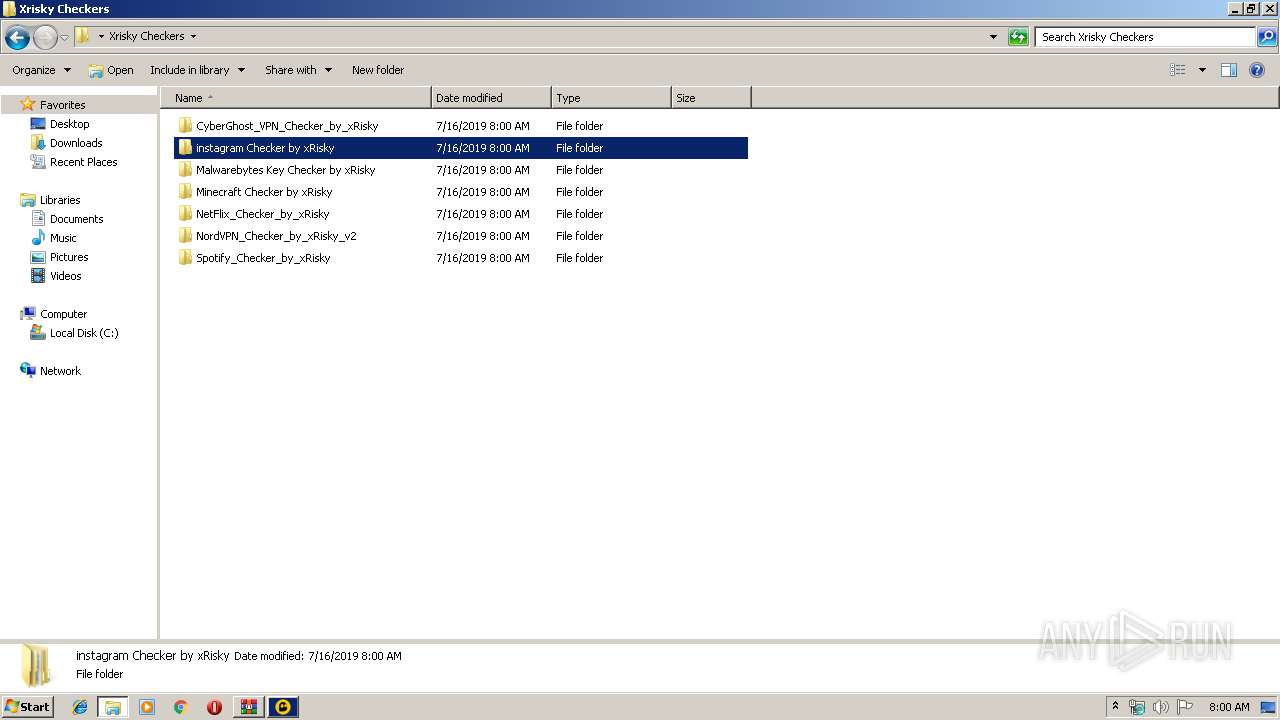Image resolution: width=1280 pixels, height=720 pixels.
Task: Click the CyberGhost folder icon
Action: pyautogui.click(x=185, y=126)
